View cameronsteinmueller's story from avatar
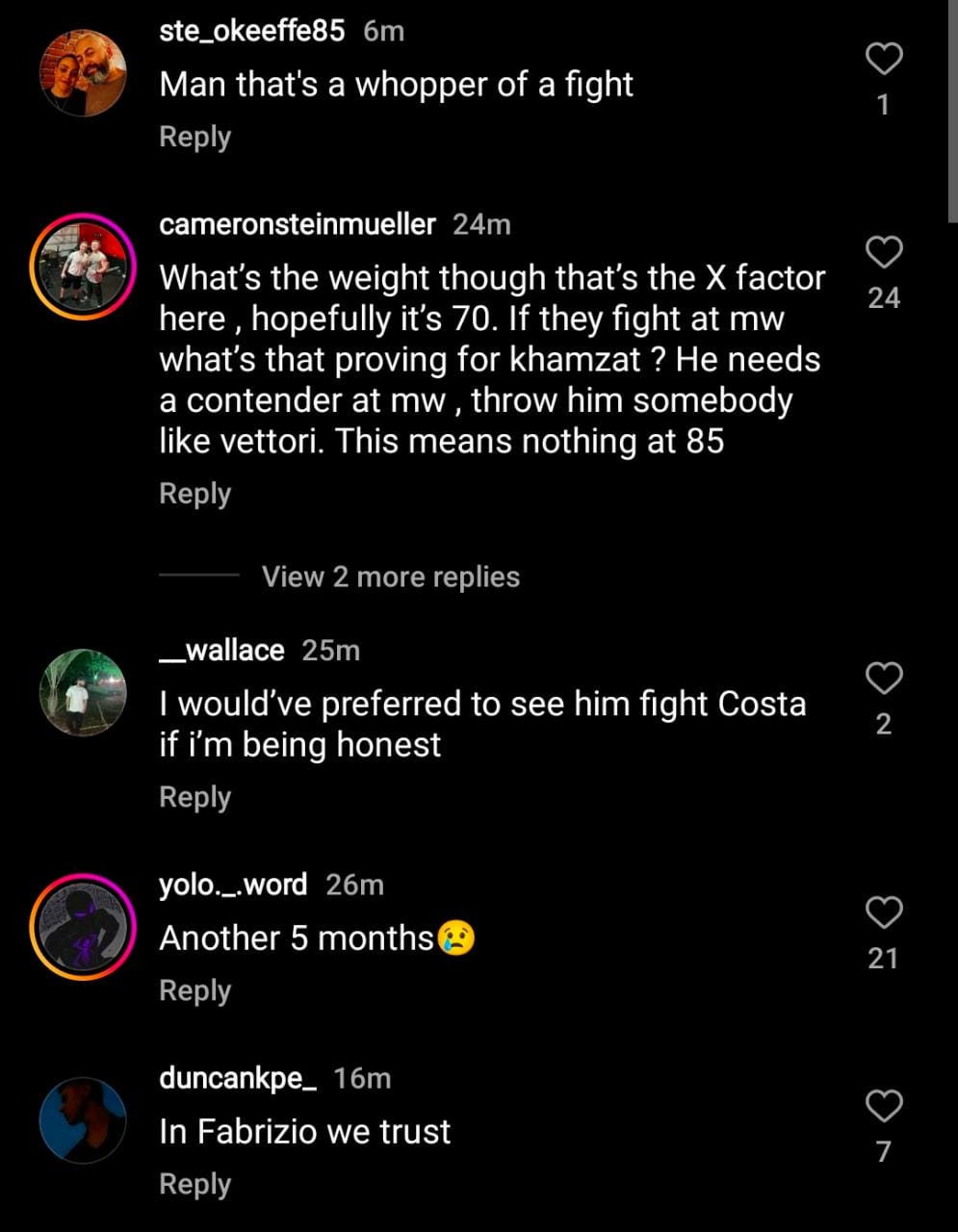This screenshot has height=1232, width=958. [x=83, y=266]
